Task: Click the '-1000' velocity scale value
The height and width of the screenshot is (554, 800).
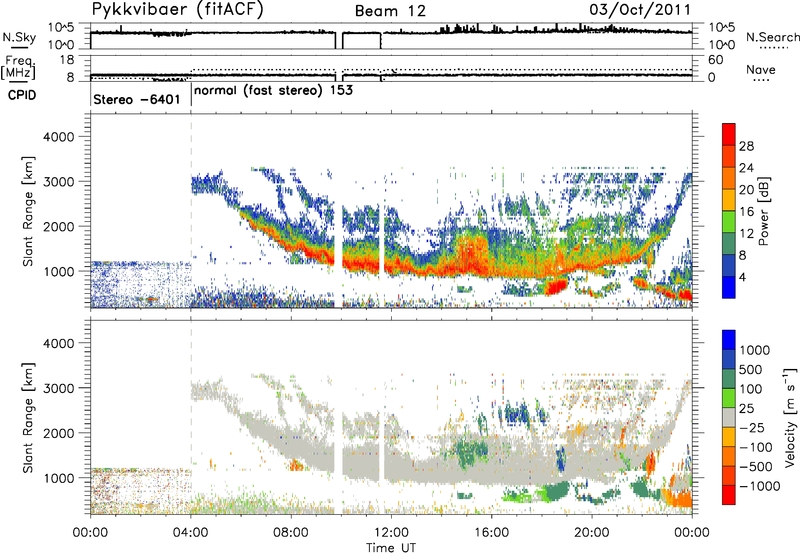Action: 759,486
